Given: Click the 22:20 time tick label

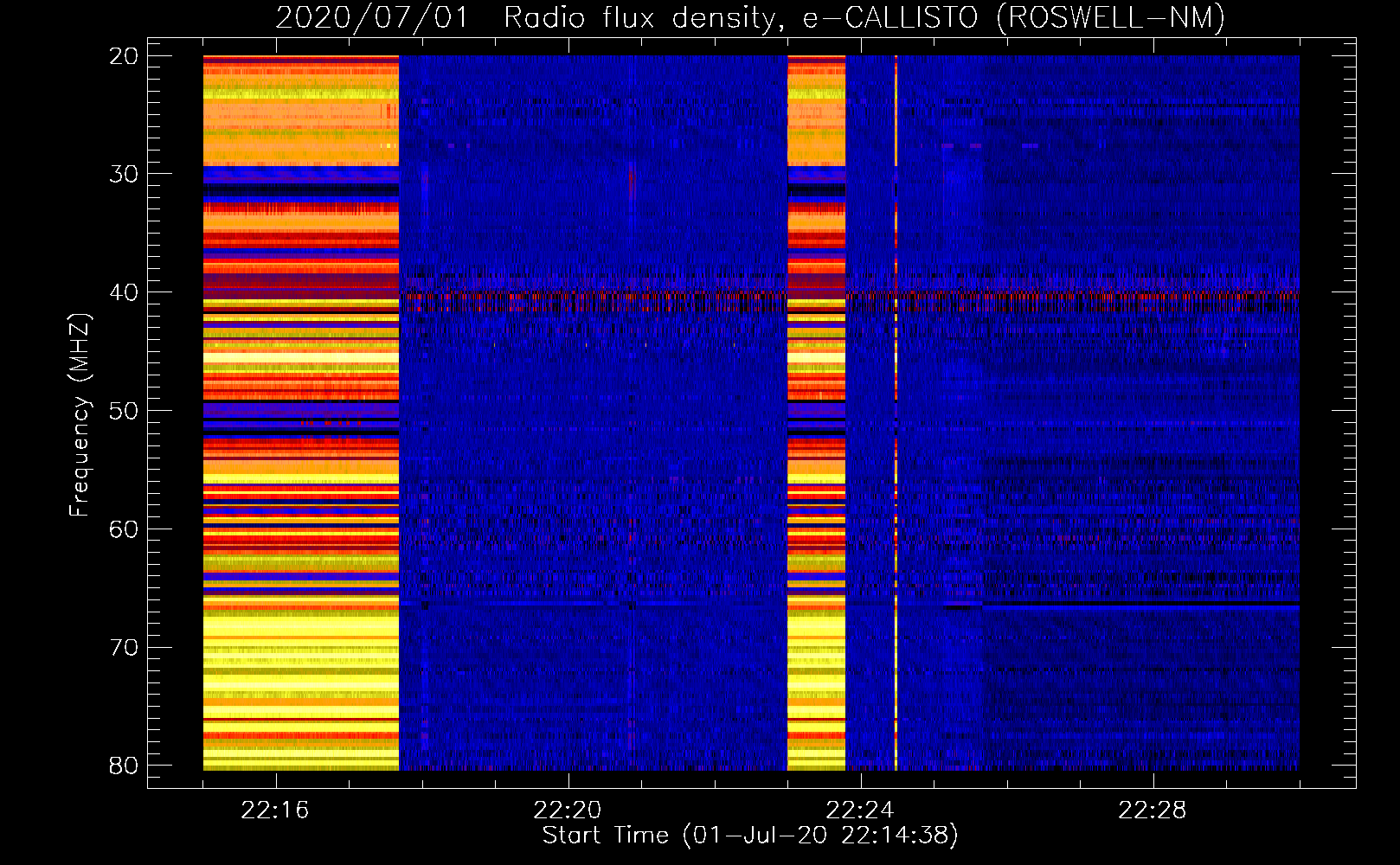Looking at the screenshot, I should pos(568,811).
